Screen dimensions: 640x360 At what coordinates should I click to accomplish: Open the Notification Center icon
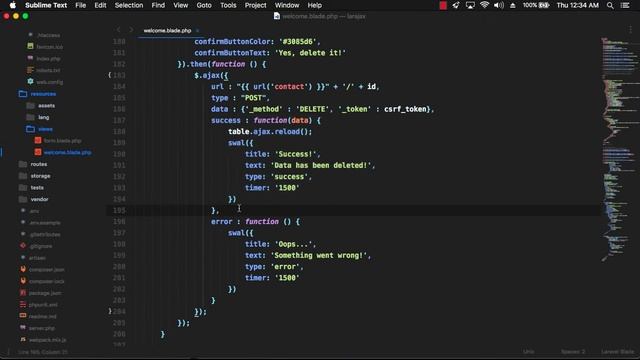(625, 5)
